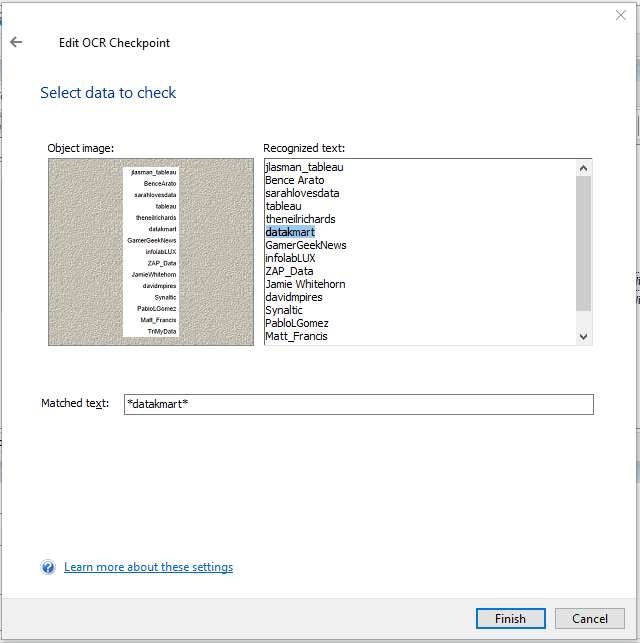This screenshot has width=640, height=643.
Task: Click highlighted datakmart in recognized text
Action: click(290, 232)
